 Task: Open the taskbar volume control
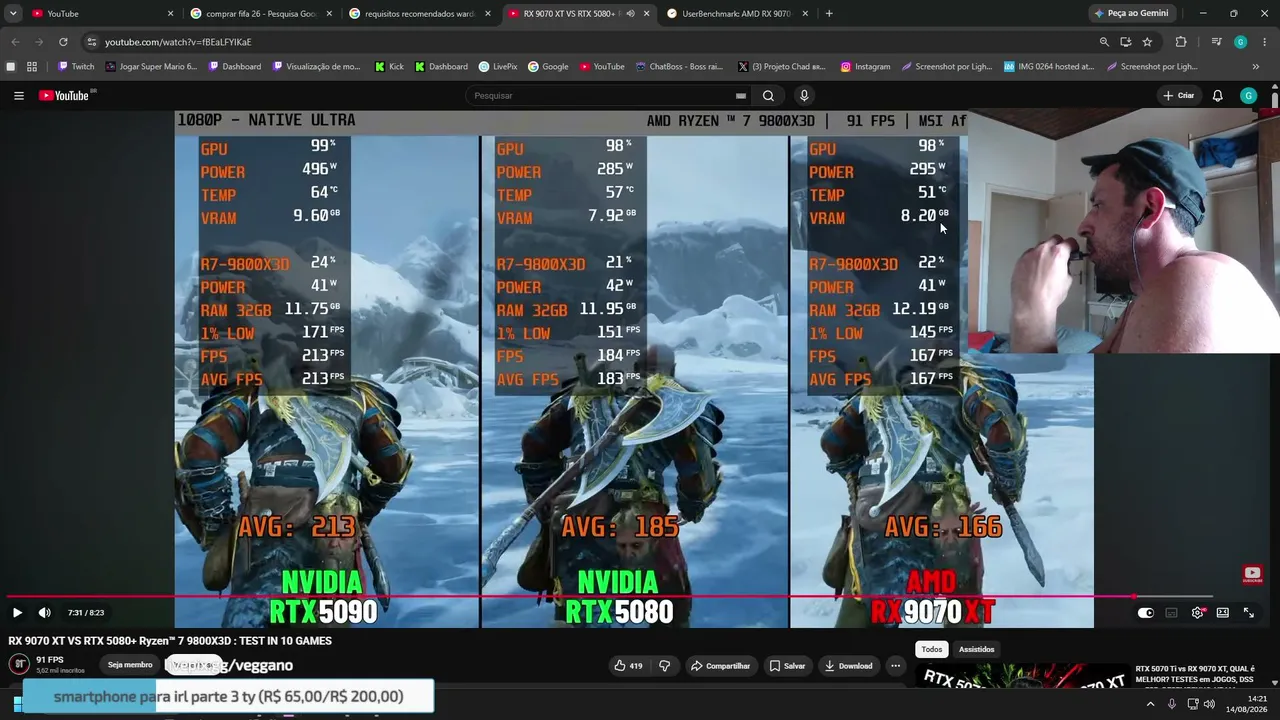1209,704
